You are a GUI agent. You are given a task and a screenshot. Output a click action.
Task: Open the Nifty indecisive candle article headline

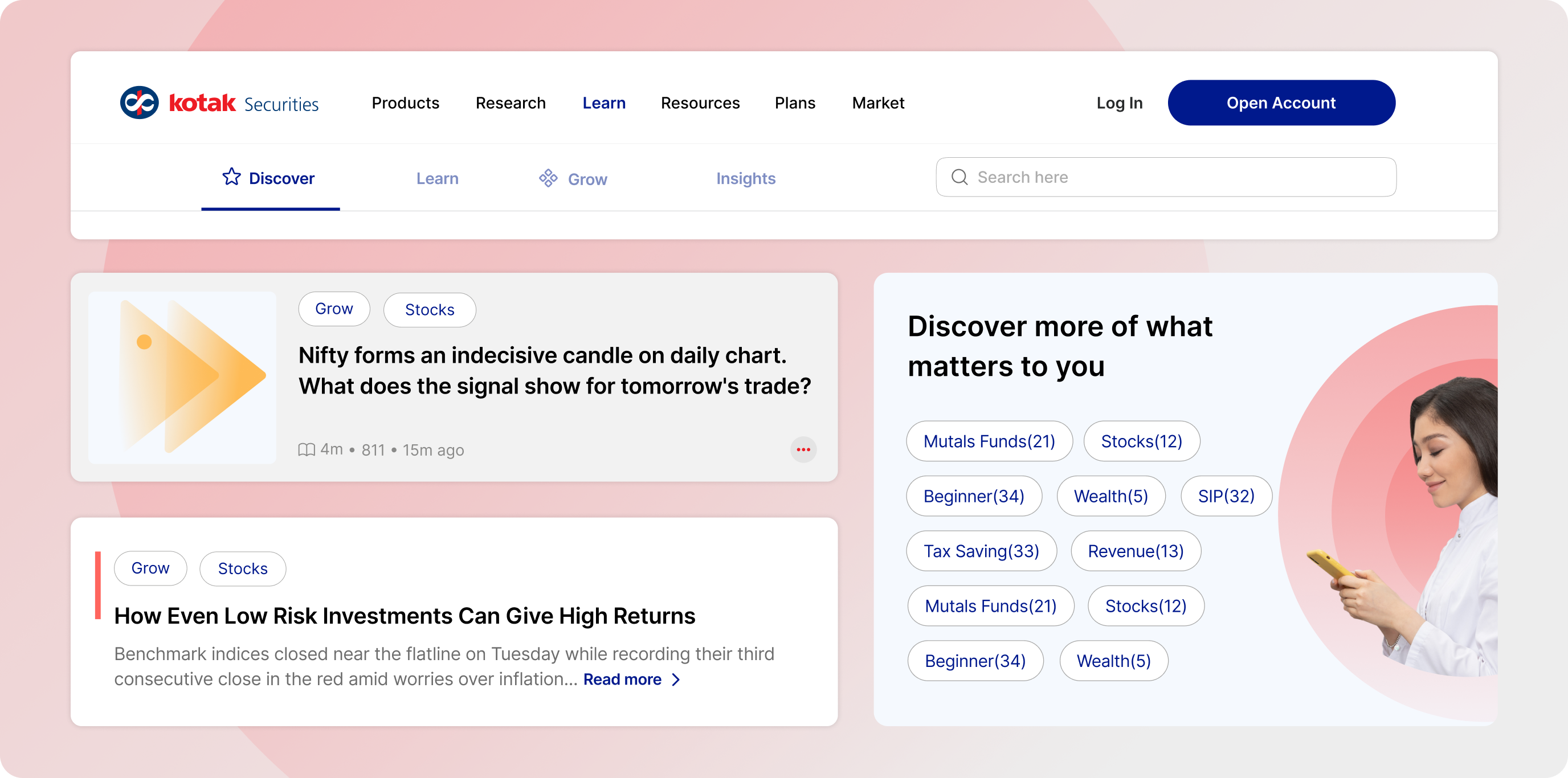[x=554, y=370]
